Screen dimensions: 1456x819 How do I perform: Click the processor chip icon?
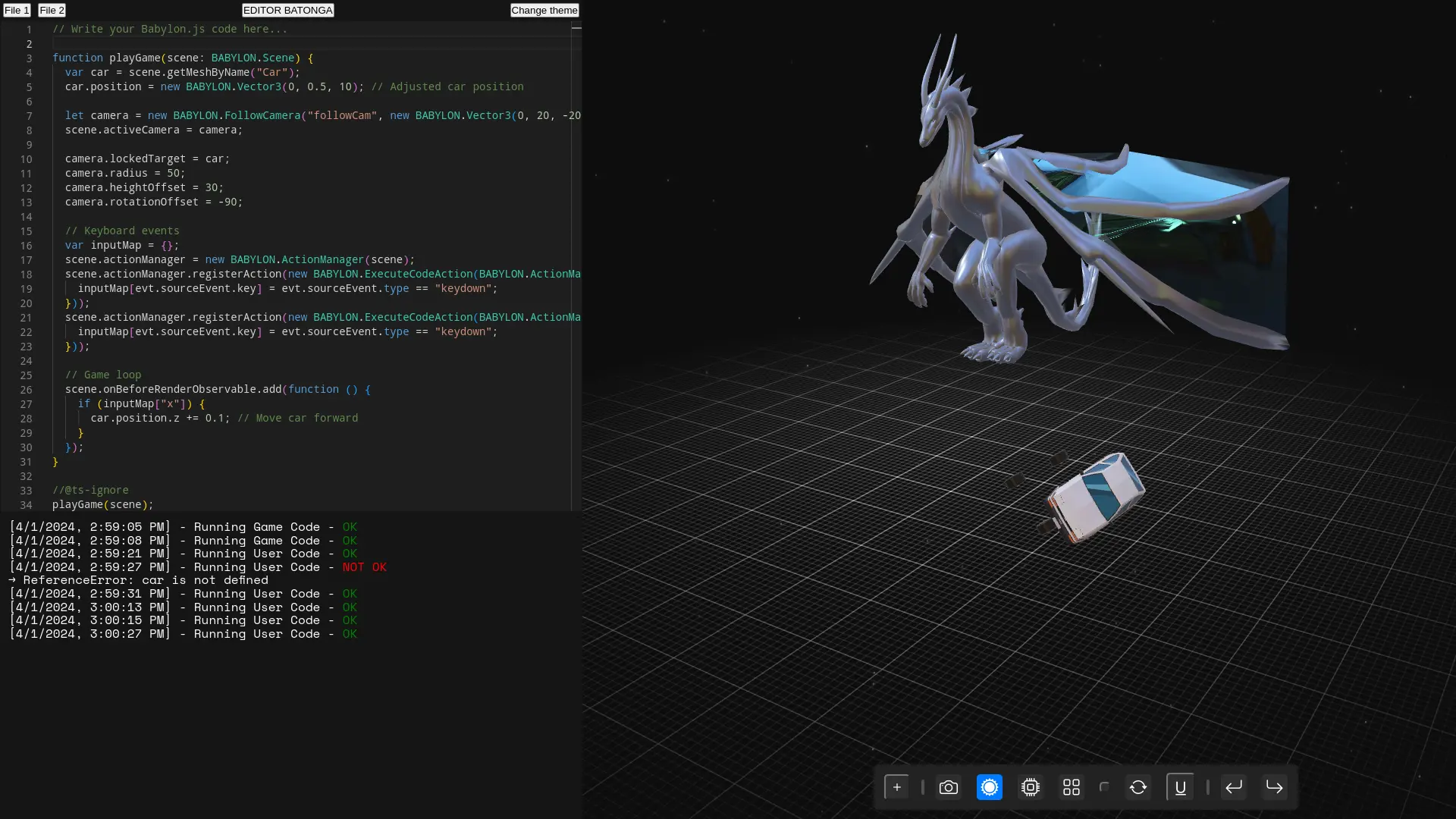(x=1030, y=787)
